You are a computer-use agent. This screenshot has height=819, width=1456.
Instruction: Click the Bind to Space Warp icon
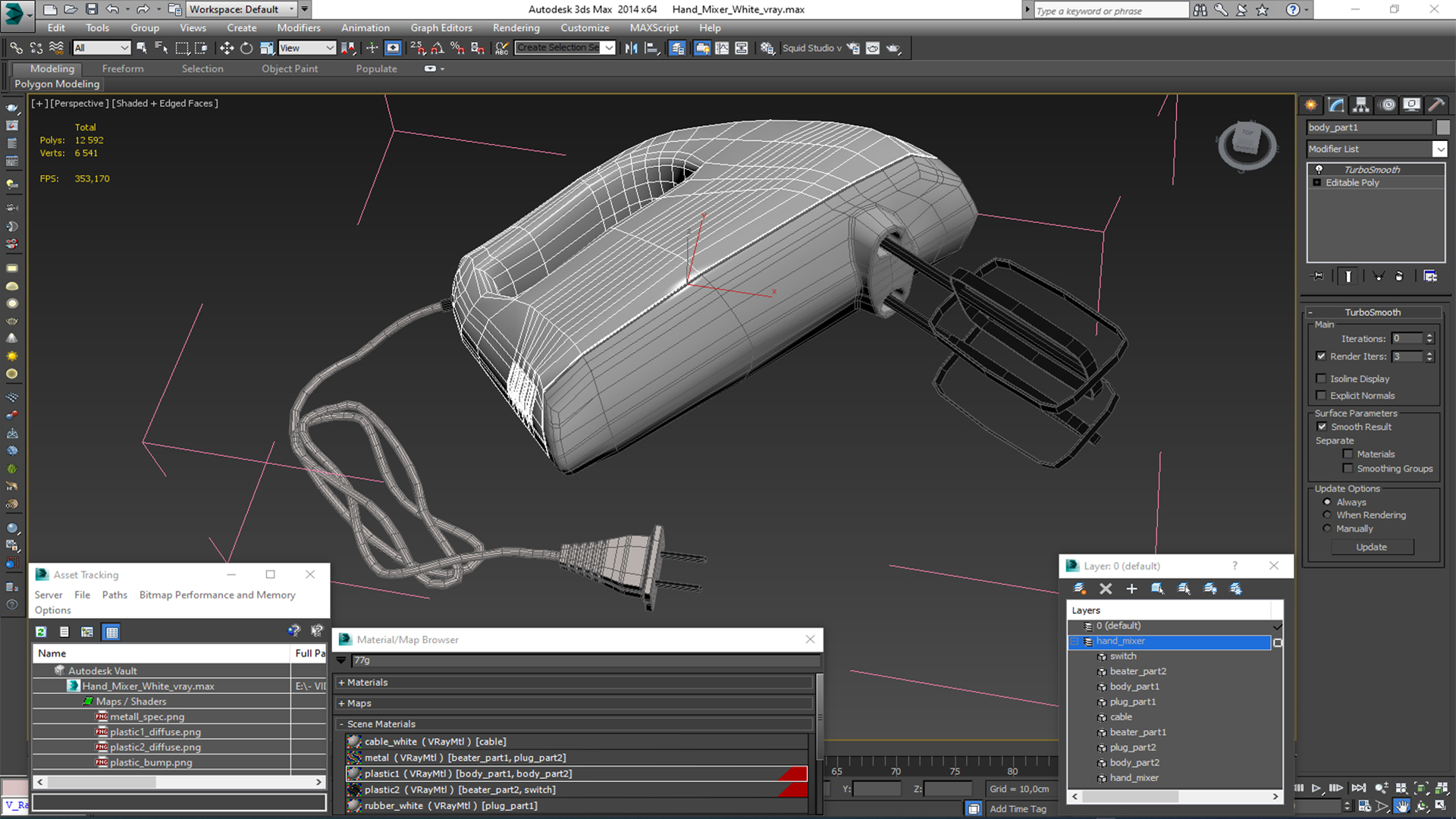(56, 48)
